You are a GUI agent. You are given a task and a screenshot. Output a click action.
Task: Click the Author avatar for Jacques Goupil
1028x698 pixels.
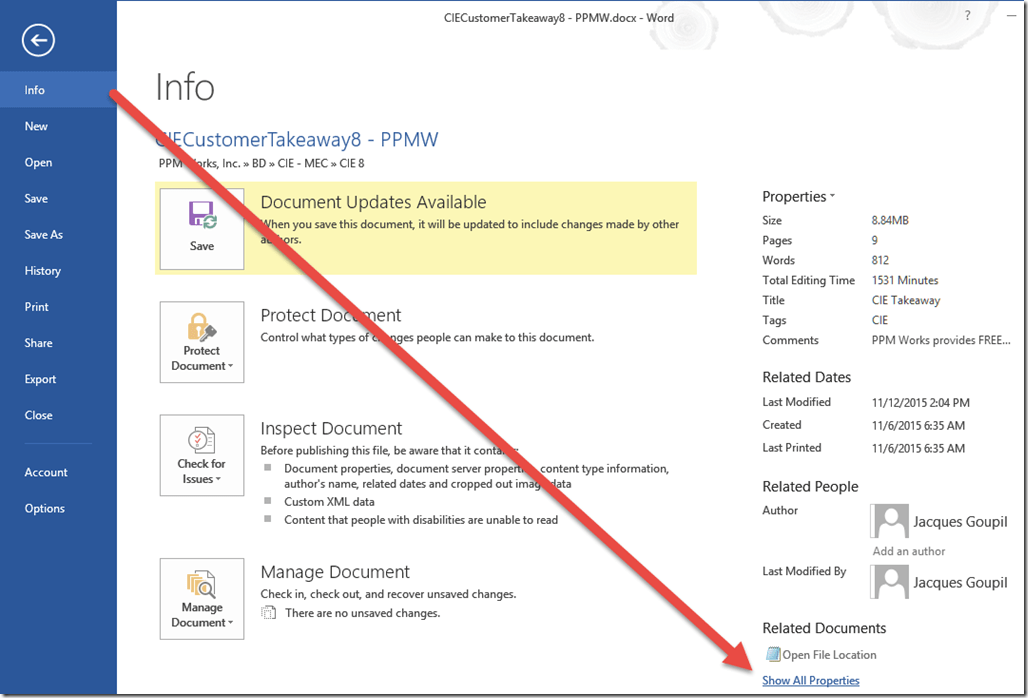[890, 521]
